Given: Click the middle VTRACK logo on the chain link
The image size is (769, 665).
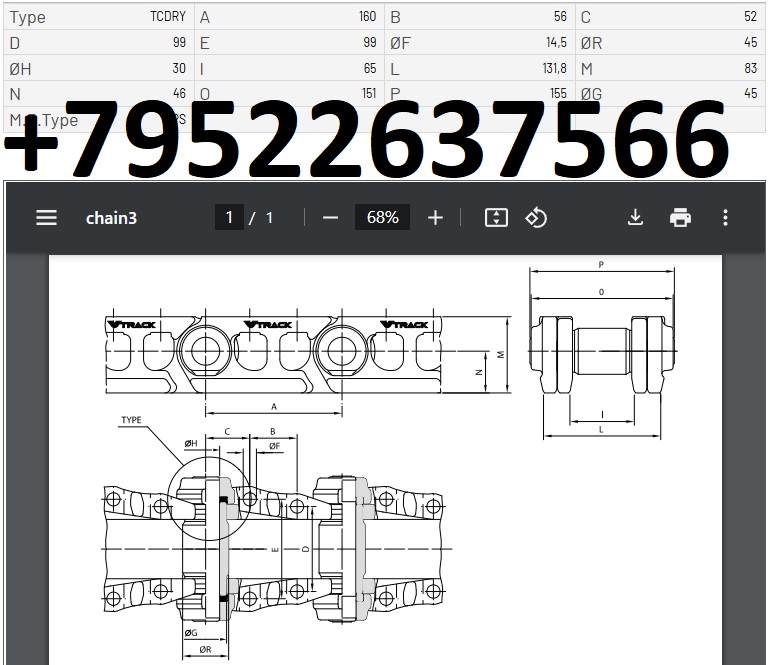Looking at the screenshot, I should click(266, 324).
